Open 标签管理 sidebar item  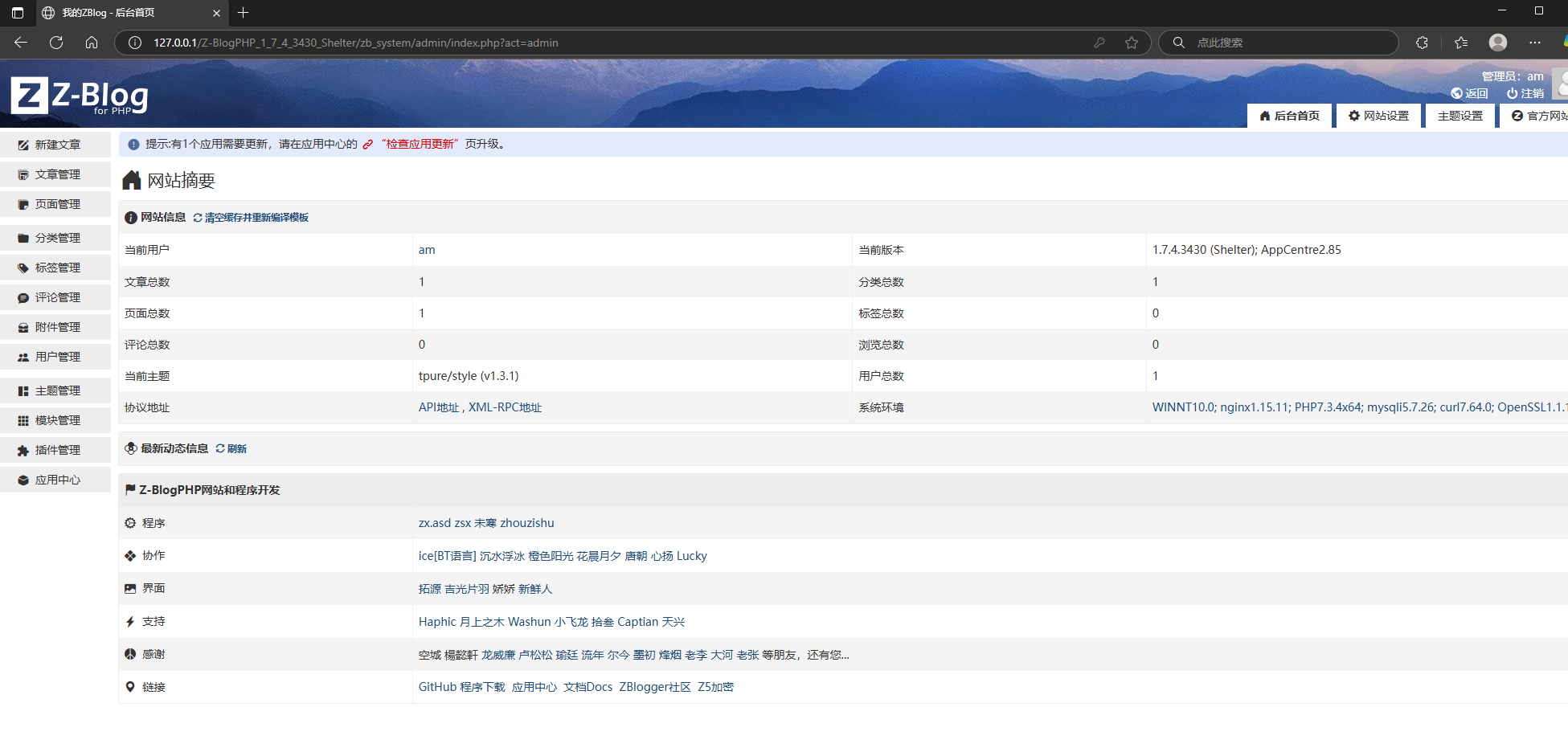[55, 268]
